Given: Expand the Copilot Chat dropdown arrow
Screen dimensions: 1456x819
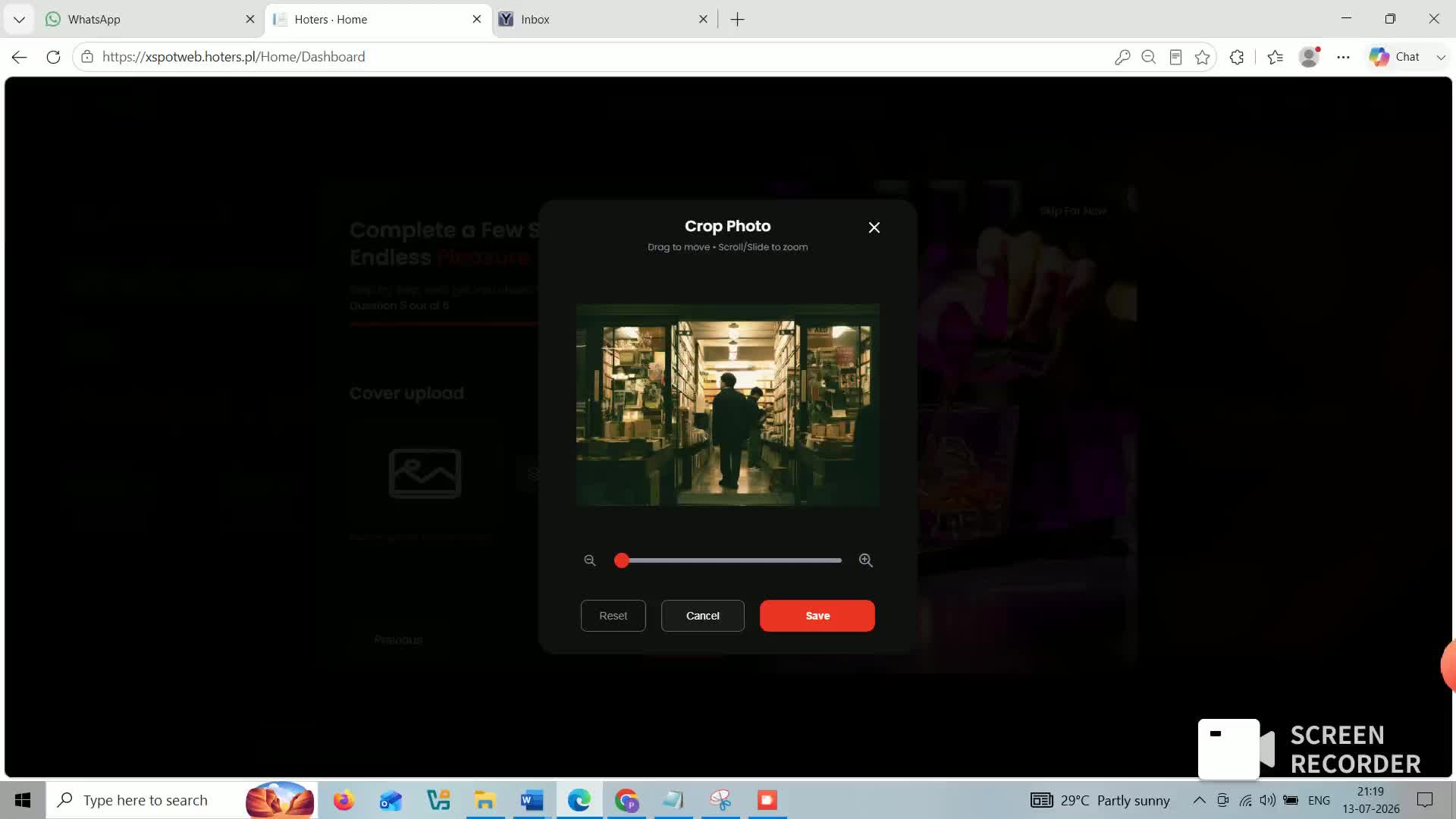Looking at the screenshot, I should click(1441, 57).
